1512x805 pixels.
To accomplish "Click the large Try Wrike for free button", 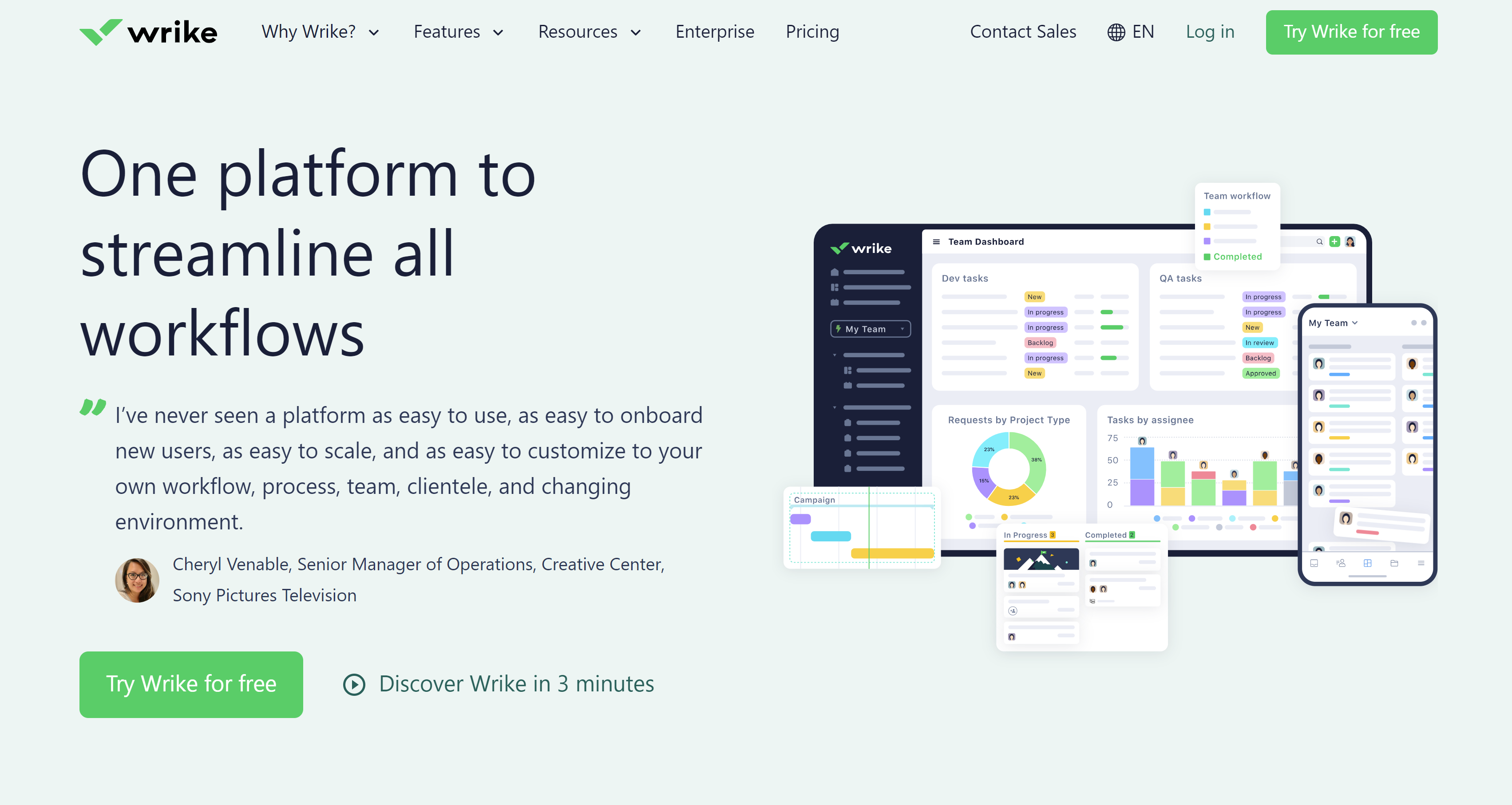I will (191, 684).
